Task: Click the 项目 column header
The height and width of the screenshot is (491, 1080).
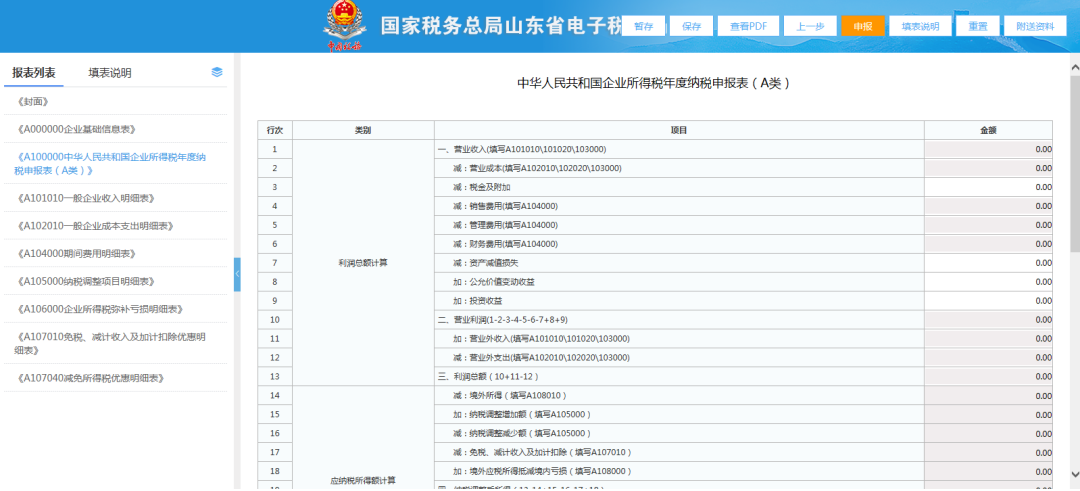Action: click(x=679, y=130)
